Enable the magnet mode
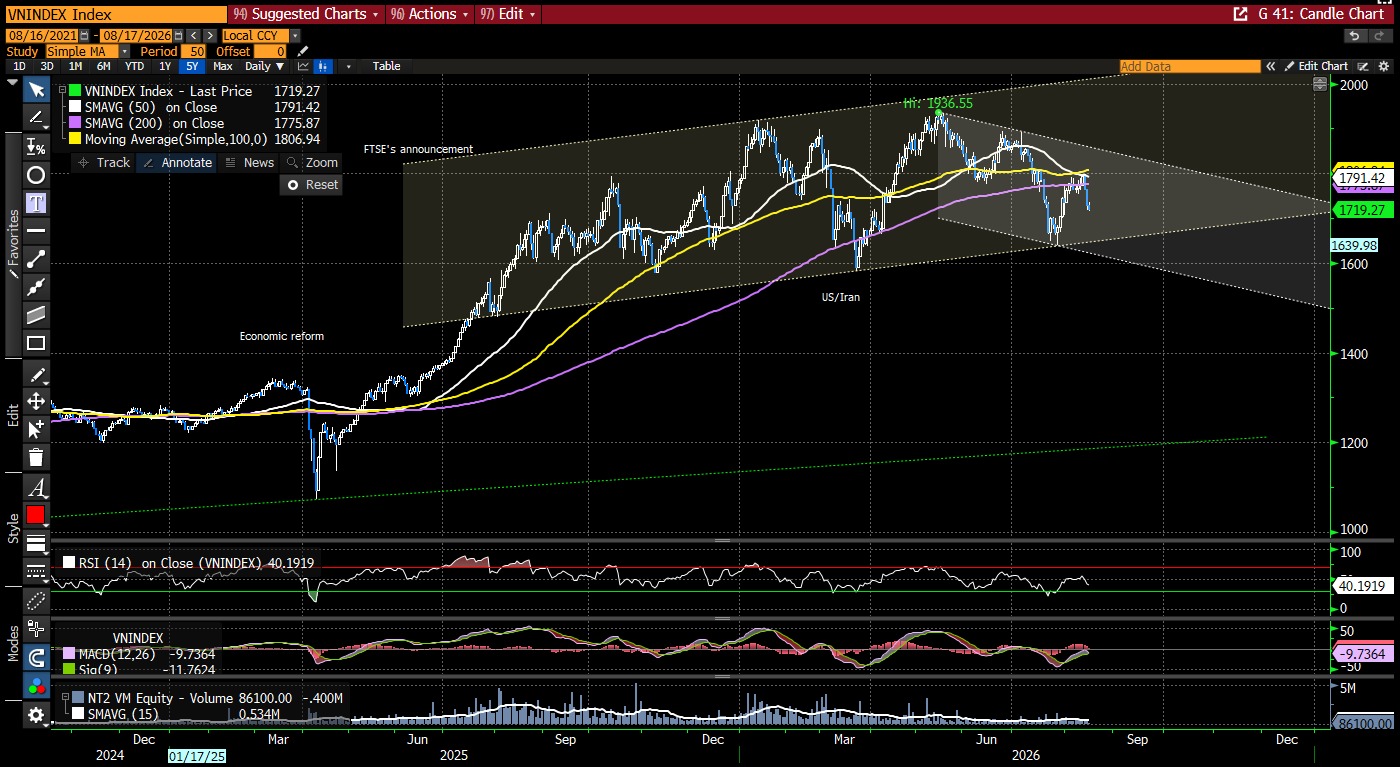The image size is (1400, 767). 36,658
